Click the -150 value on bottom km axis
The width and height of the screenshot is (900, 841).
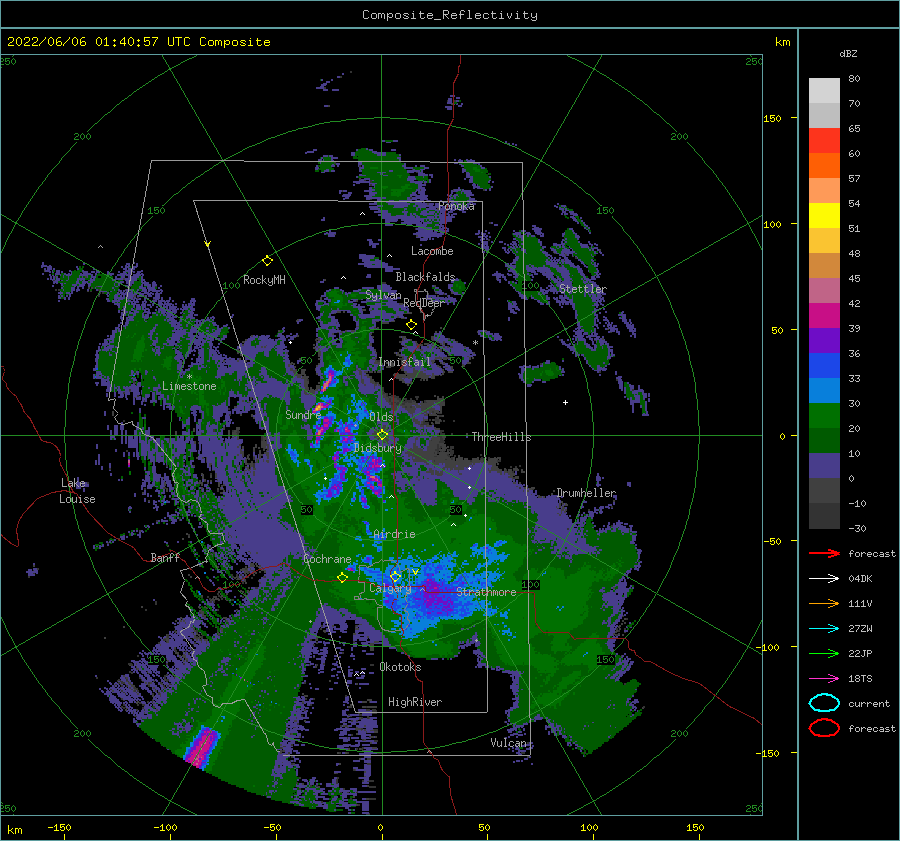click(x=59, y=828)
